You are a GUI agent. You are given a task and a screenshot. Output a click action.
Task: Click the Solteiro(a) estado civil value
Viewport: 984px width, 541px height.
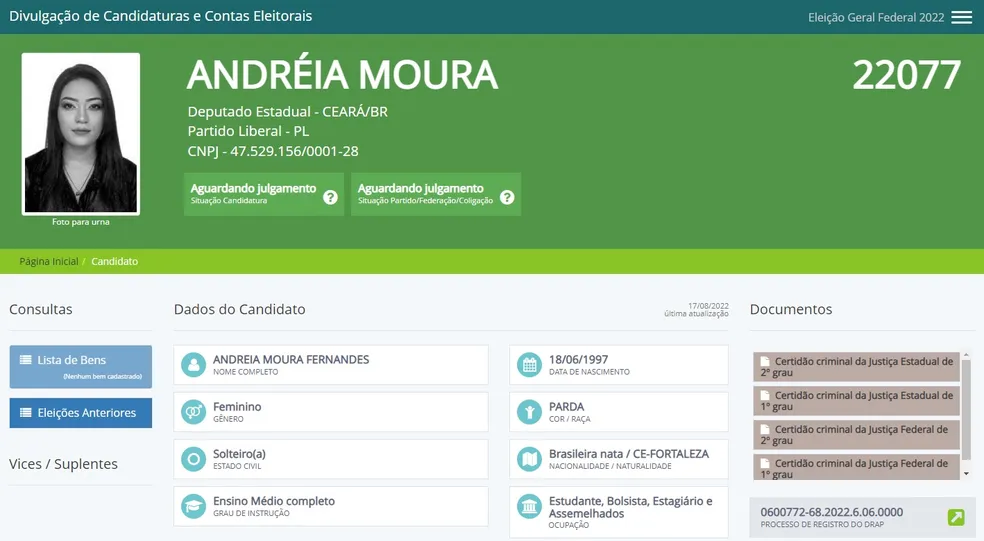[239, 454]
